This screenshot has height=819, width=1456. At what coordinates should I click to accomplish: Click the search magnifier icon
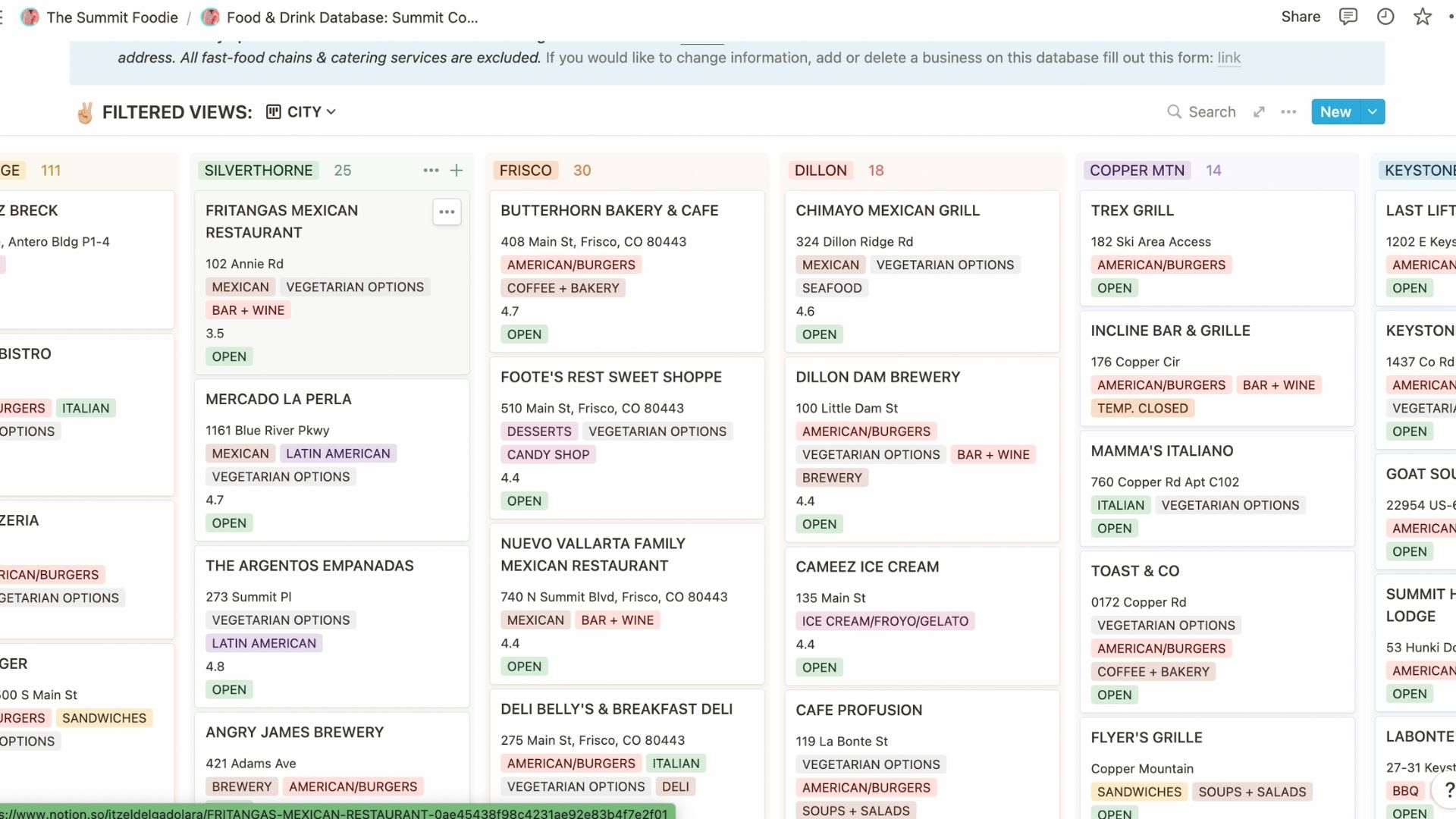click(x=1174, y=111)
